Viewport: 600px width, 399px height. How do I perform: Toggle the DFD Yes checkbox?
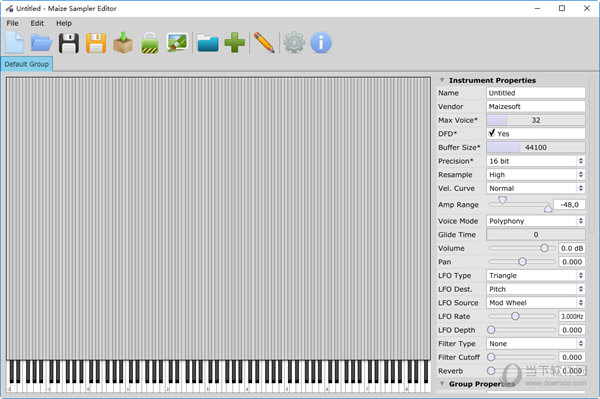pyautogui.click(x=492, y=133)
